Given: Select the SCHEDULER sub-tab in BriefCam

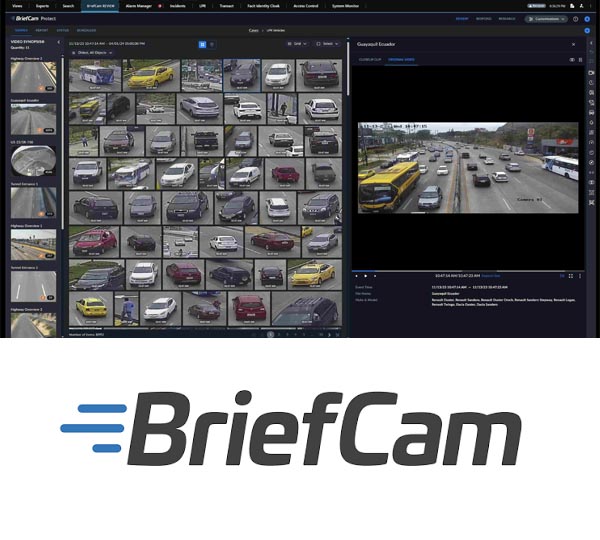Looking at the screenshot, I should tap(86, 30).
